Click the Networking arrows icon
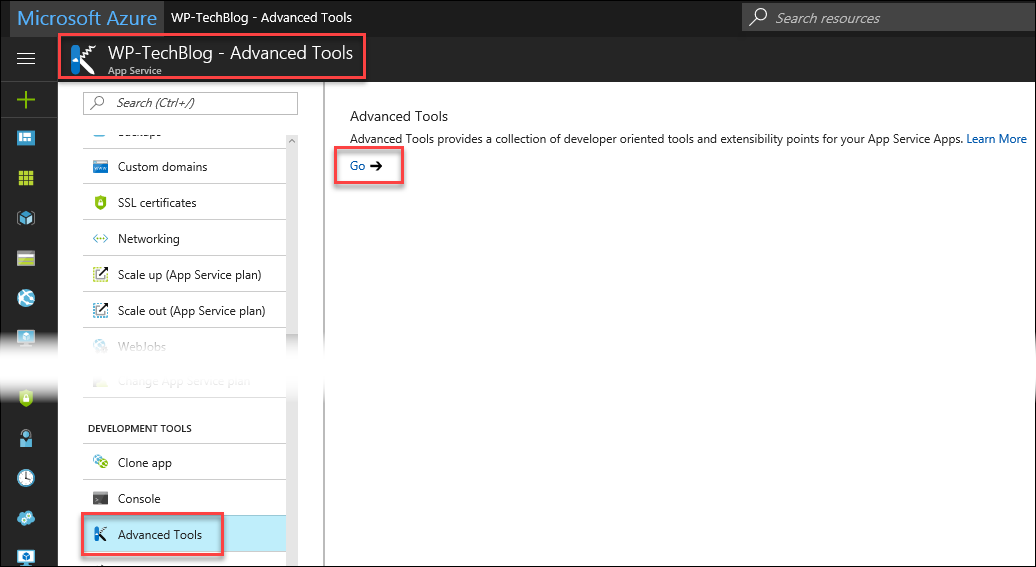Image resolution: width=1036 pixels, height=567 pixels. pos(100,239)
